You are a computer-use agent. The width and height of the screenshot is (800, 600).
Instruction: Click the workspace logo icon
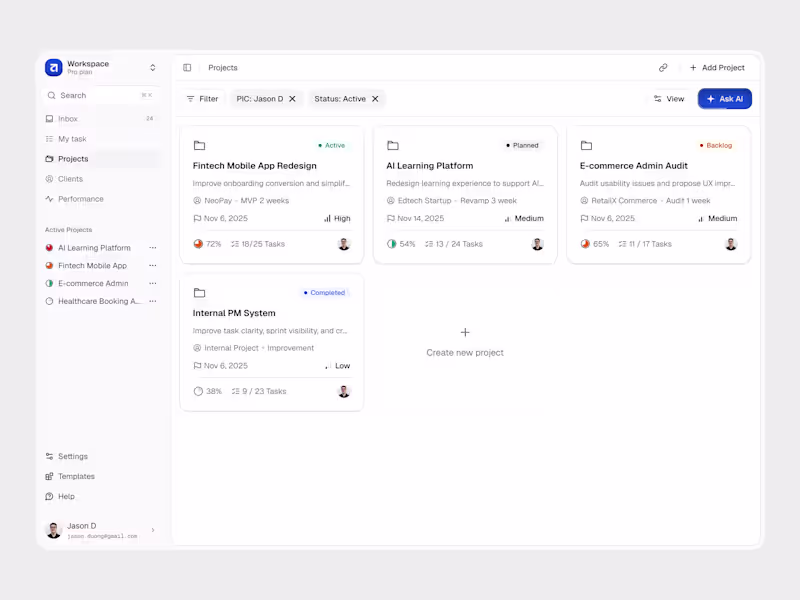51,67
